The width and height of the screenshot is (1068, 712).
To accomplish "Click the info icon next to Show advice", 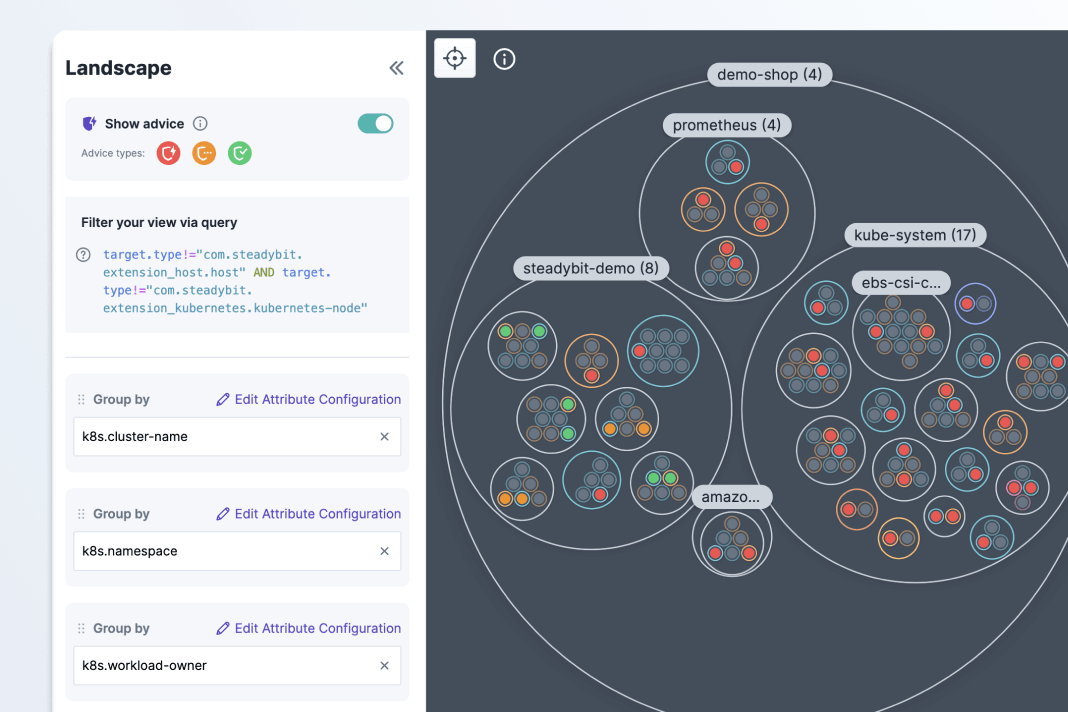I will click(200, 124).
